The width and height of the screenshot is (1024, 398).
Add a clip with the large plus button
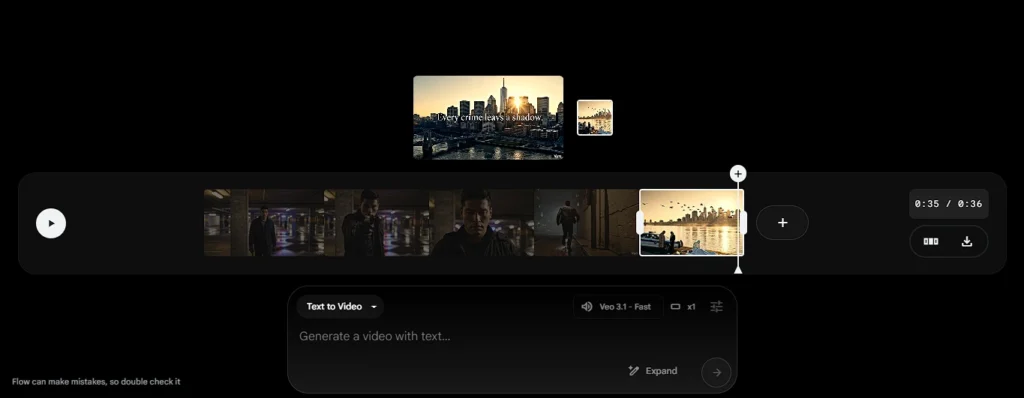point(782,223)
